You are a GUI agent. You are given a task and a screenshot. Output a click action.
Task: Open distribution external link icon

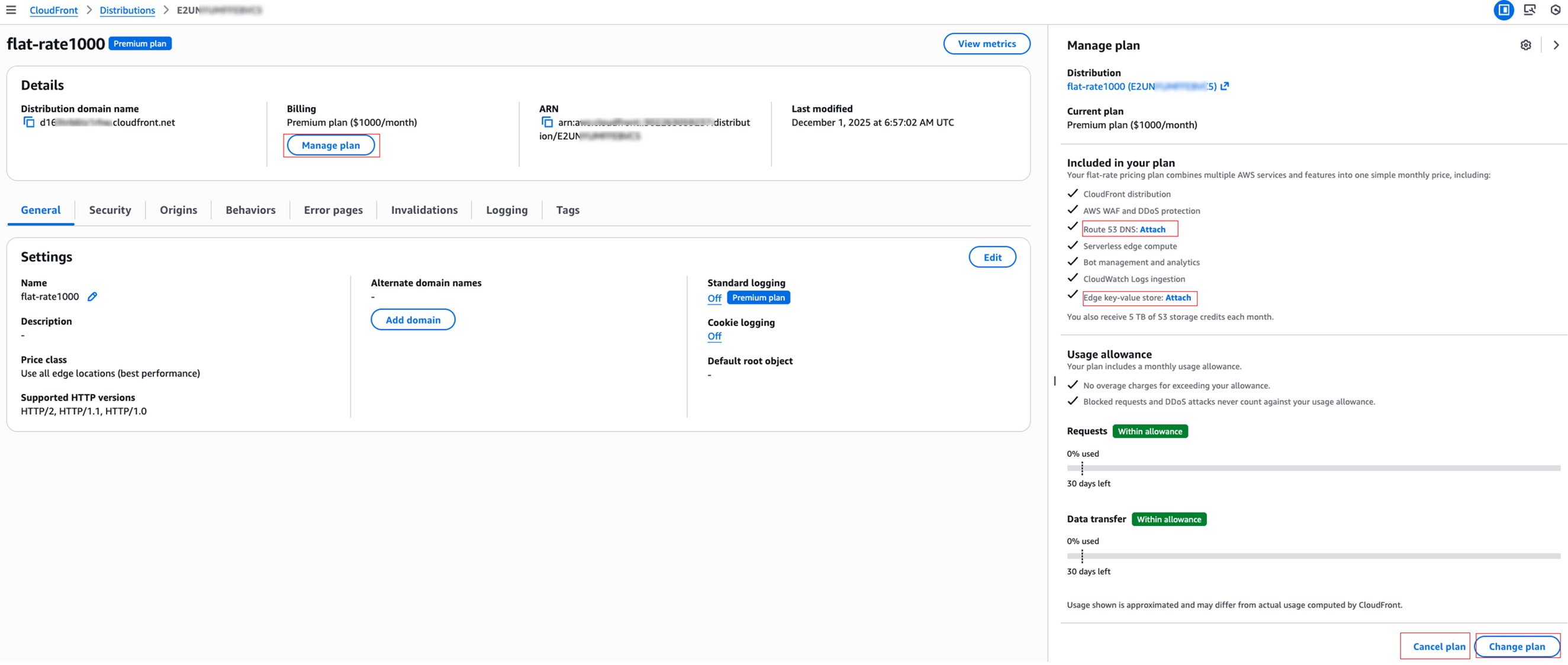pyautogui.click(x=1225, y=86)
